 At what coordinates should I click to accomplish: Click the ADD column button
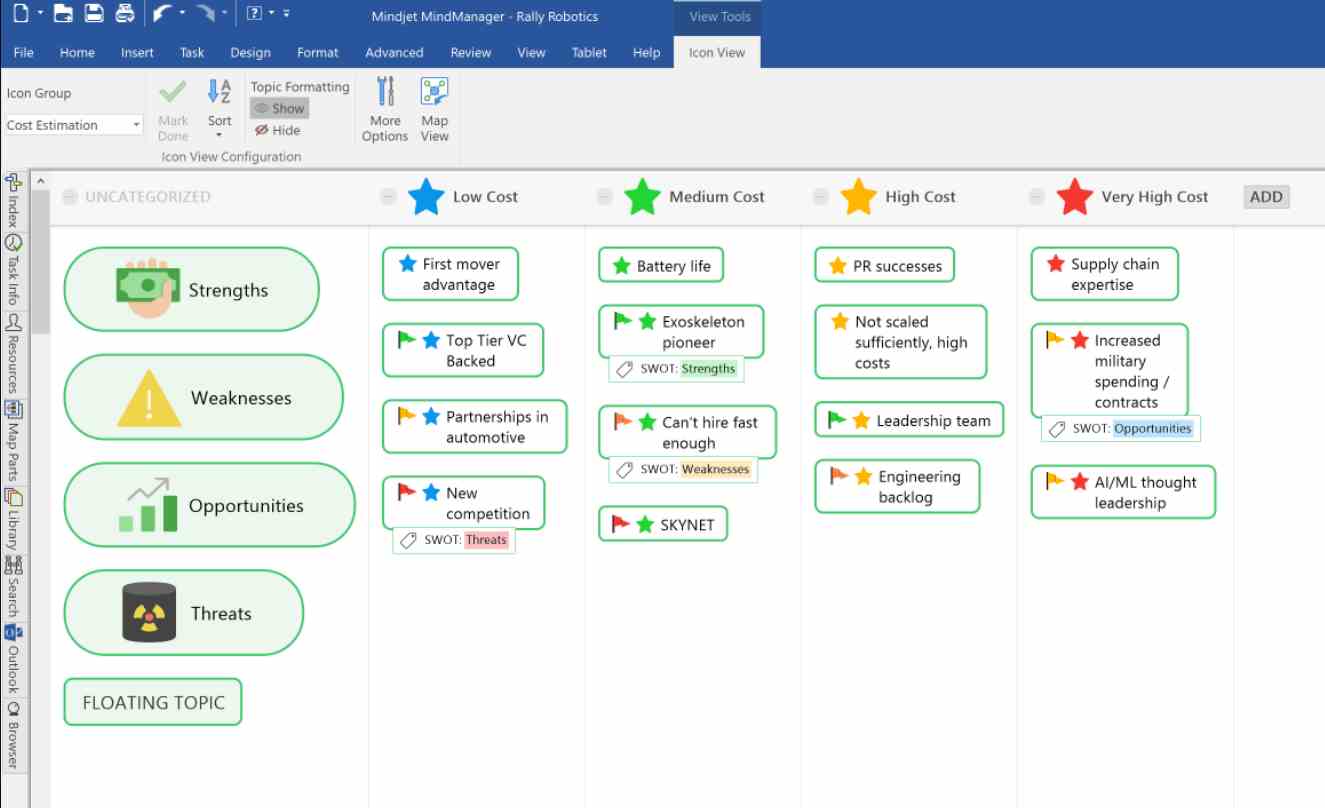pyautogui.click(x=1266, y=197)
